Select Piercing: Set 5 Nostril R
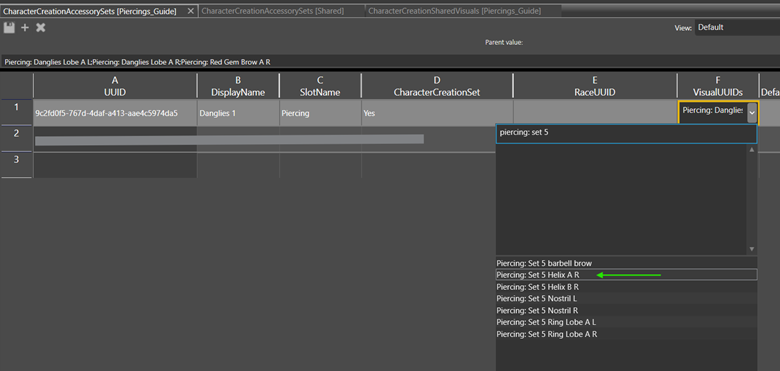The image size is (780, 371). pos(626,310)
